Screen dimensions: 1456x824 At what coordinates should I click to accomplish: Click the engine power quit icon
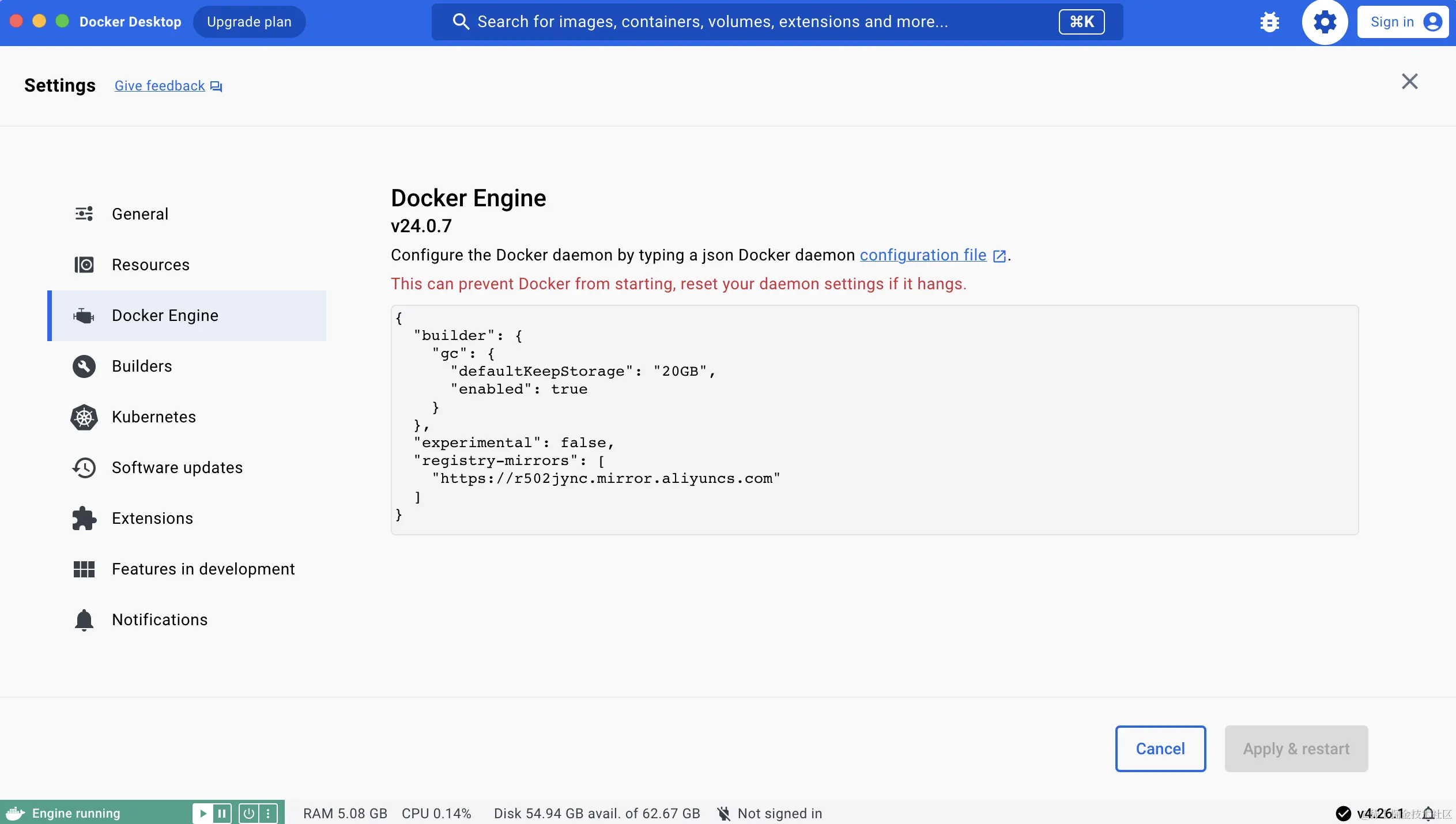(248, 813)
